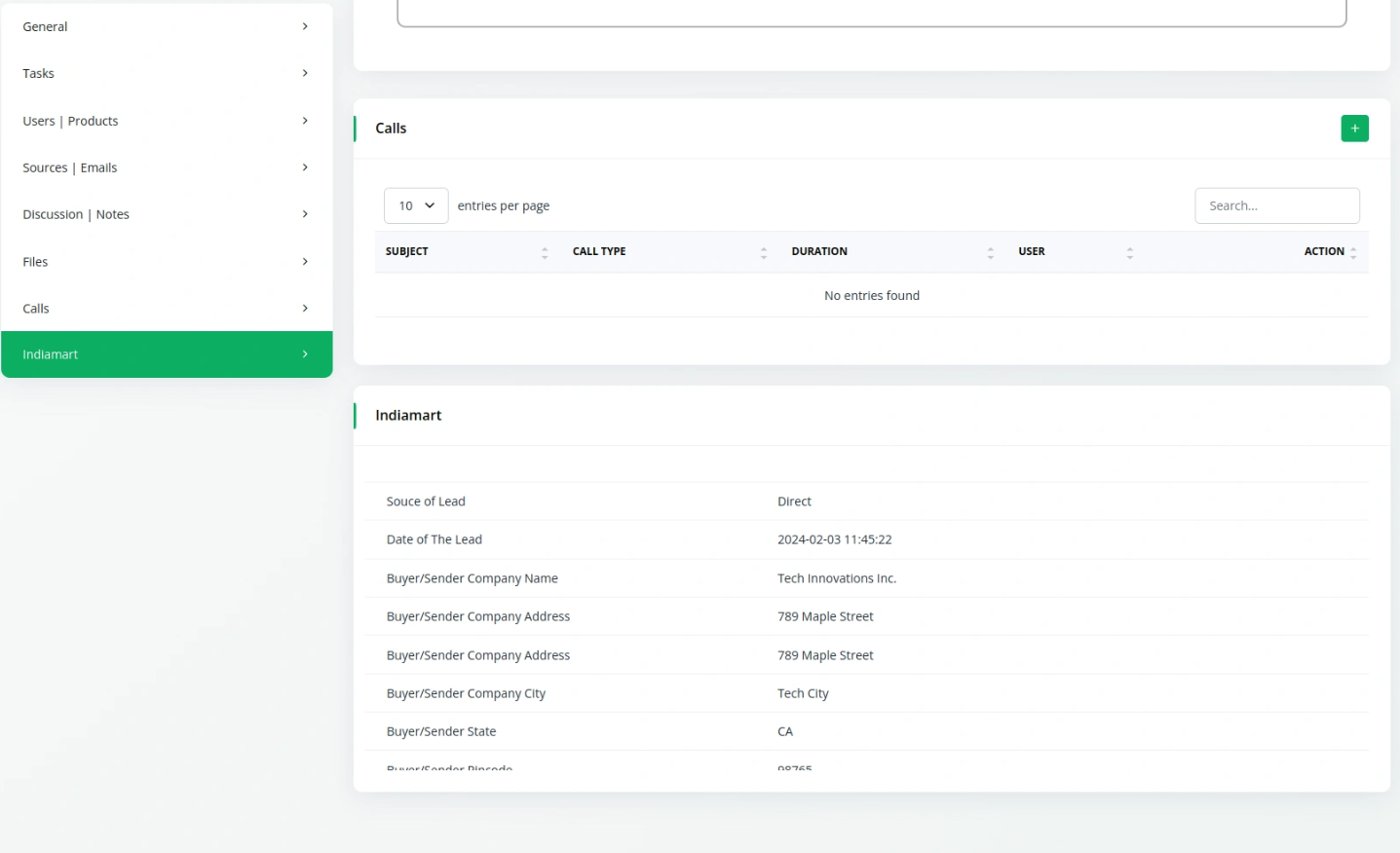This screenshot has width=1400, height=853.
Task: Click 'Buyer/Sender Company City' label
Action: point(466,693)
